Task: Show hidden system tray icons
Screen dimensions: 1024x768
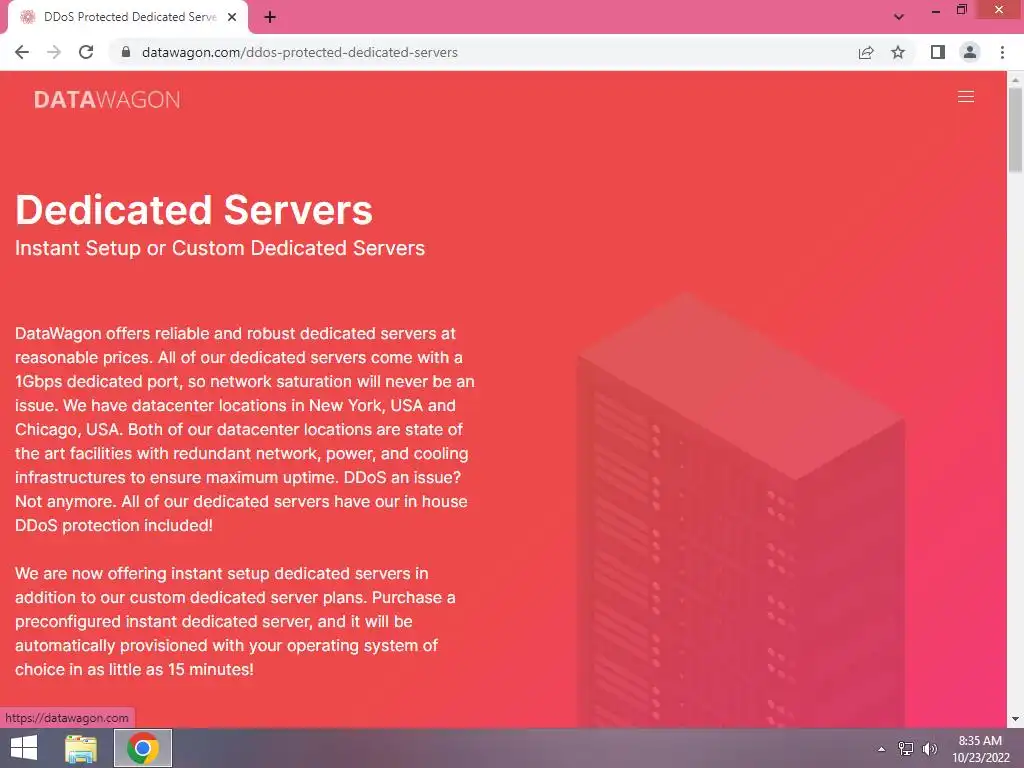Action: [882, 749]
